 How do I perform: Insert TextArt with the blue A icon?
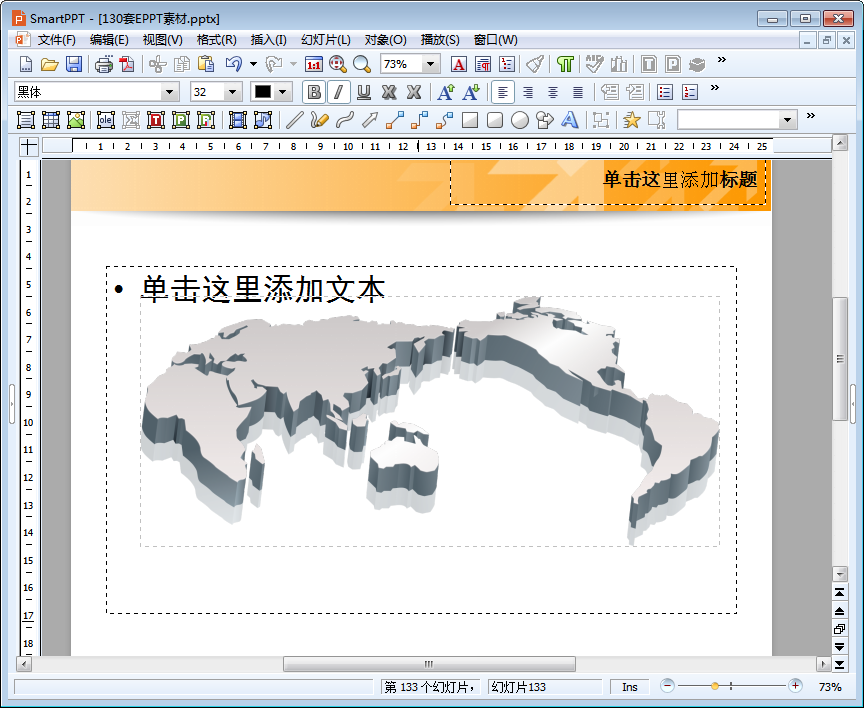(570, 120)
